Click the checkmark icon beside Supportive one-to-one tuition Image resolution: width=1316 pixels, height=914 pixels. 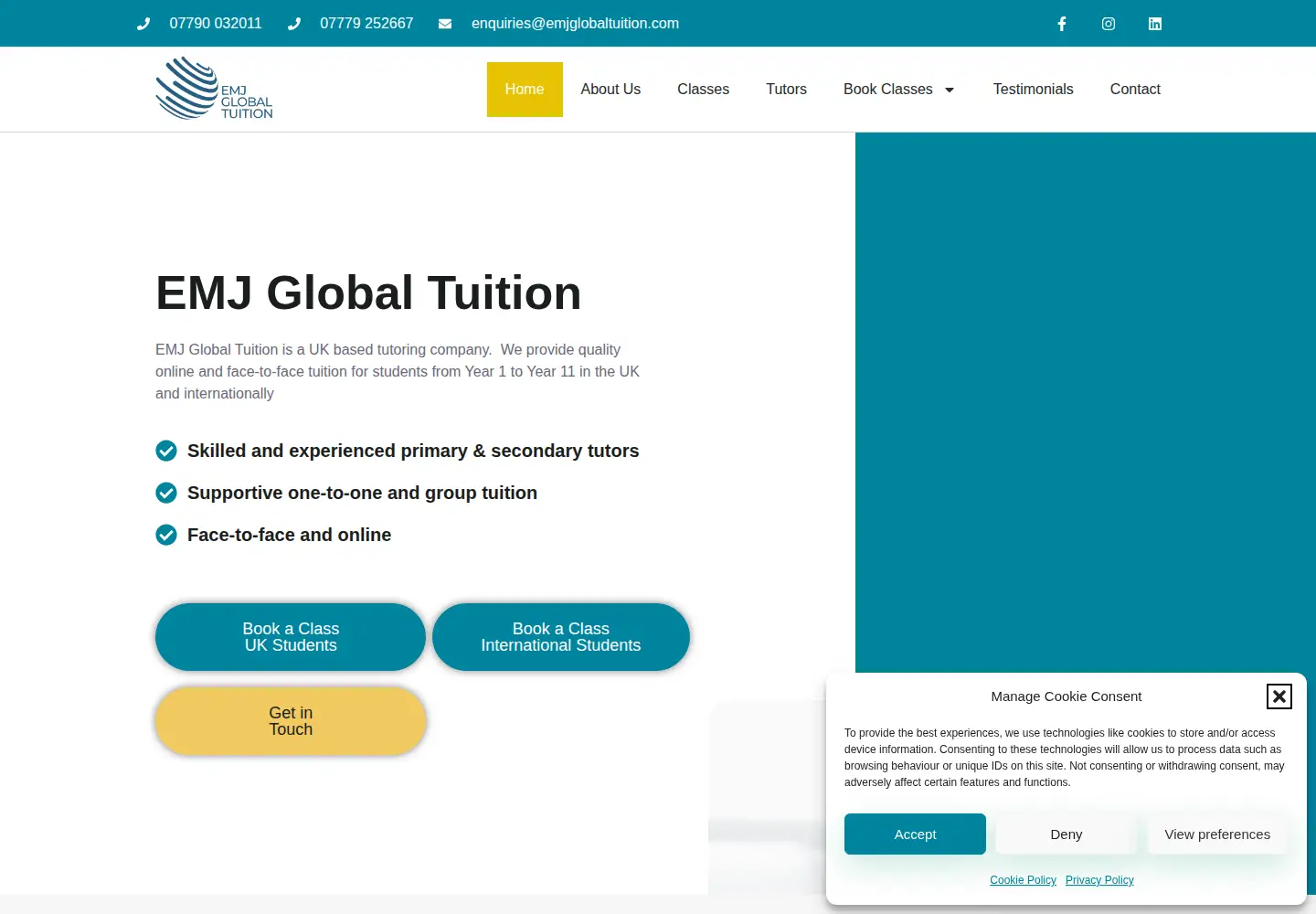pos(166,493)
